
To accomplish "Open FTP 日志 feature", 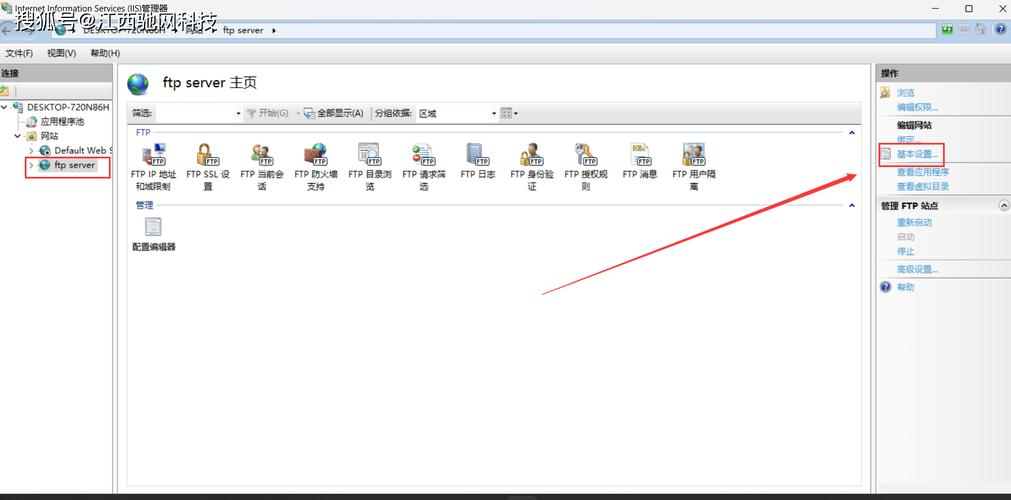I will pos(477,155).
